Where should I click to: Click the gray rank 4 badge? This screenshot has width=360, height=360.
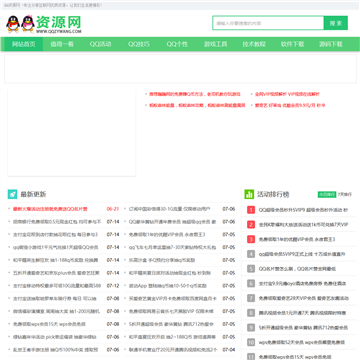(x=251, y=254)
